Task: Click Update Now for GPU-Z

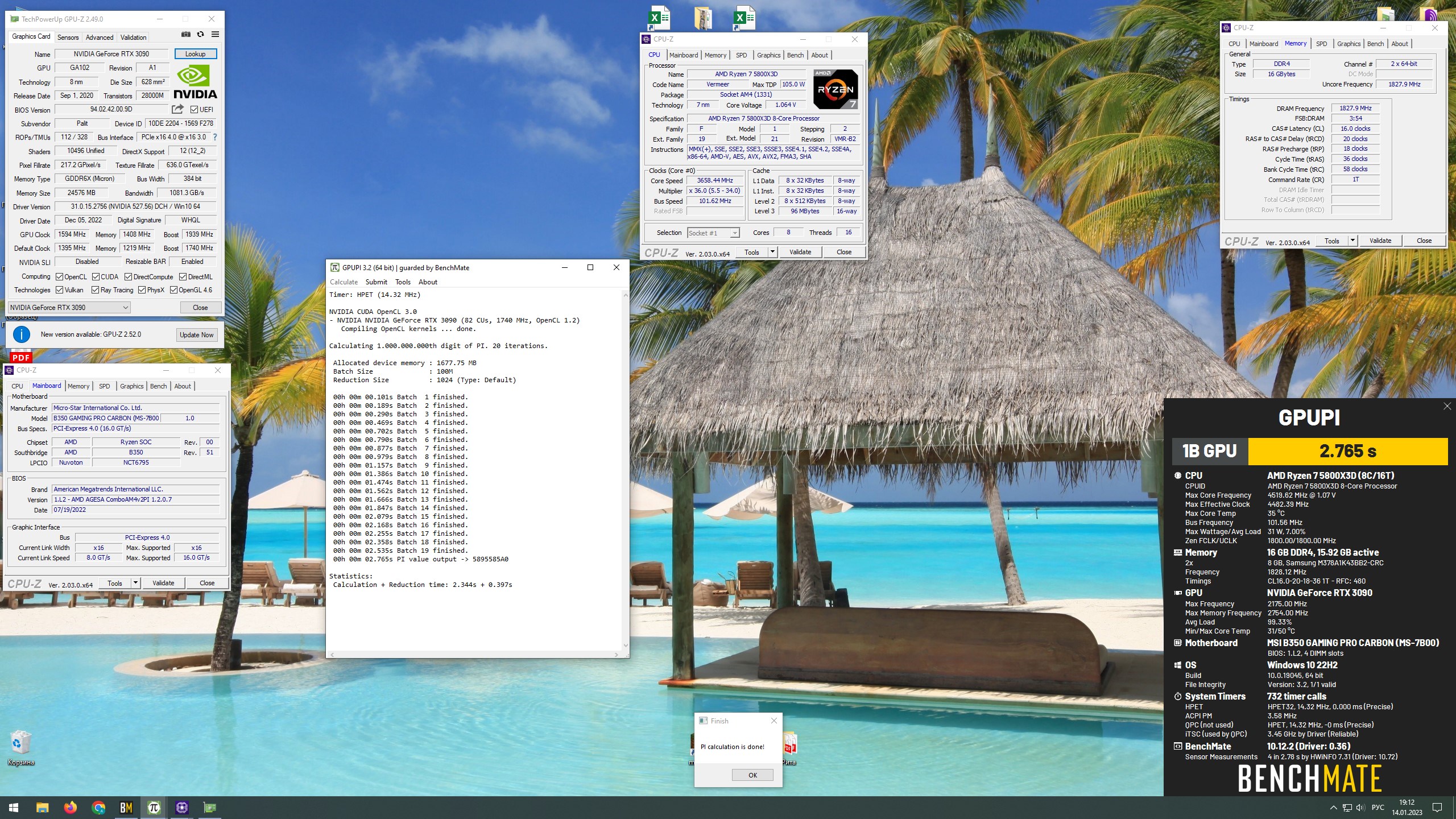Action: [196, 335]
